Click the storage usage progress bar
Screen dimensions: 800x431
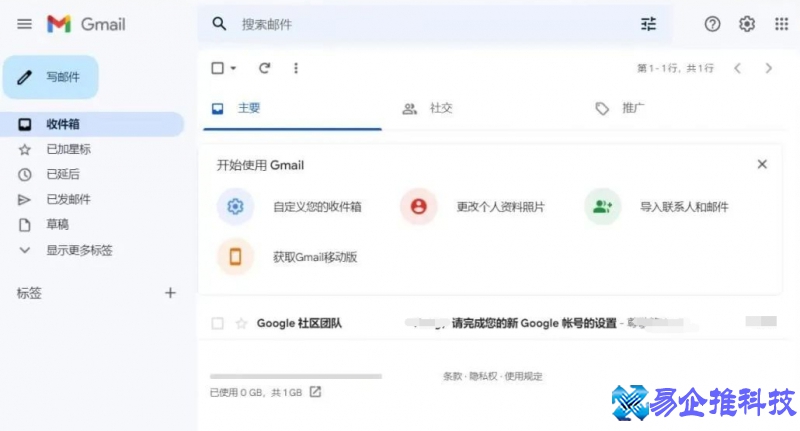click(296, 376)
